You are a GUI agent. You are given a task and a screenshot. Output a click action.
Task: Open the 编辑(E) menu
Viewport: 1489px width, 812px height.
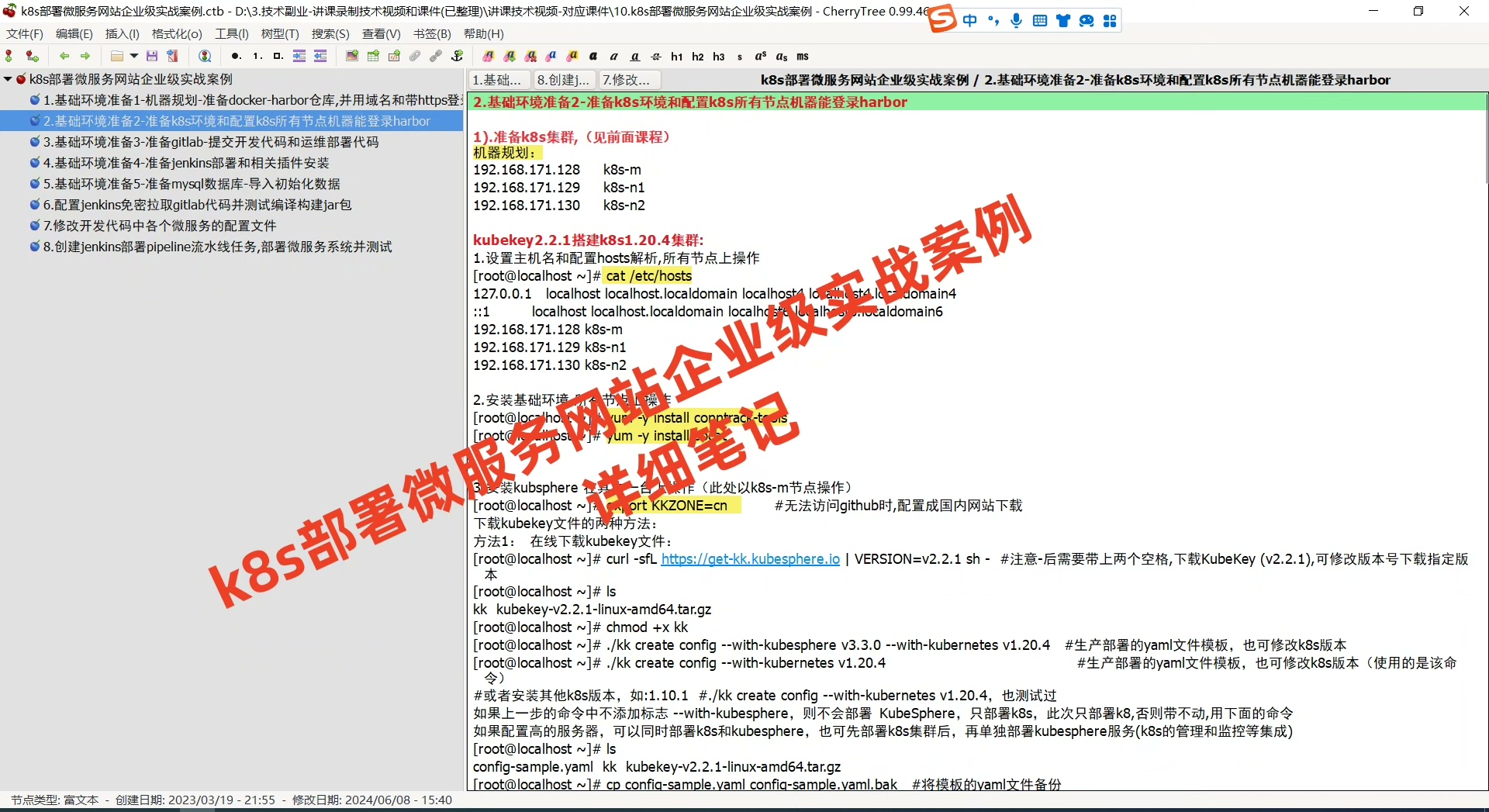click(x=74, y=34)
